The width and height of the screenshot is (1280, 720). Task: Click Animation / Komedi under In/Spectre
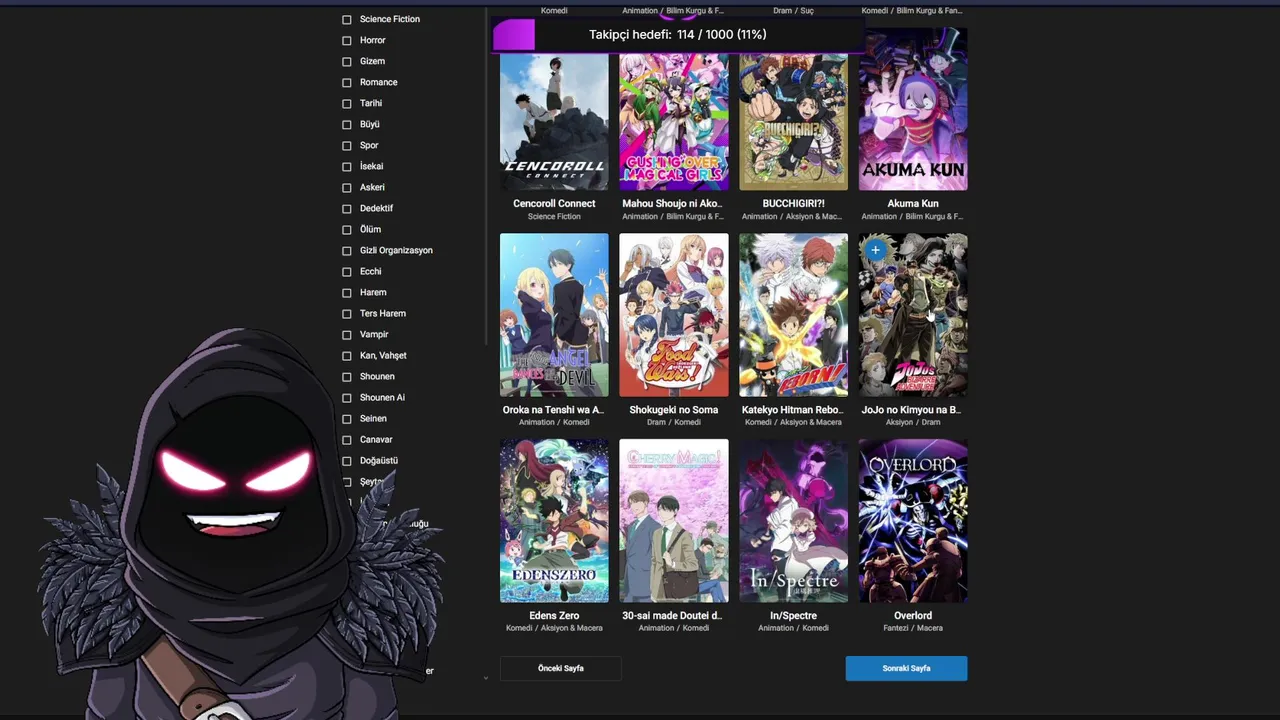(x=793, y=629)
